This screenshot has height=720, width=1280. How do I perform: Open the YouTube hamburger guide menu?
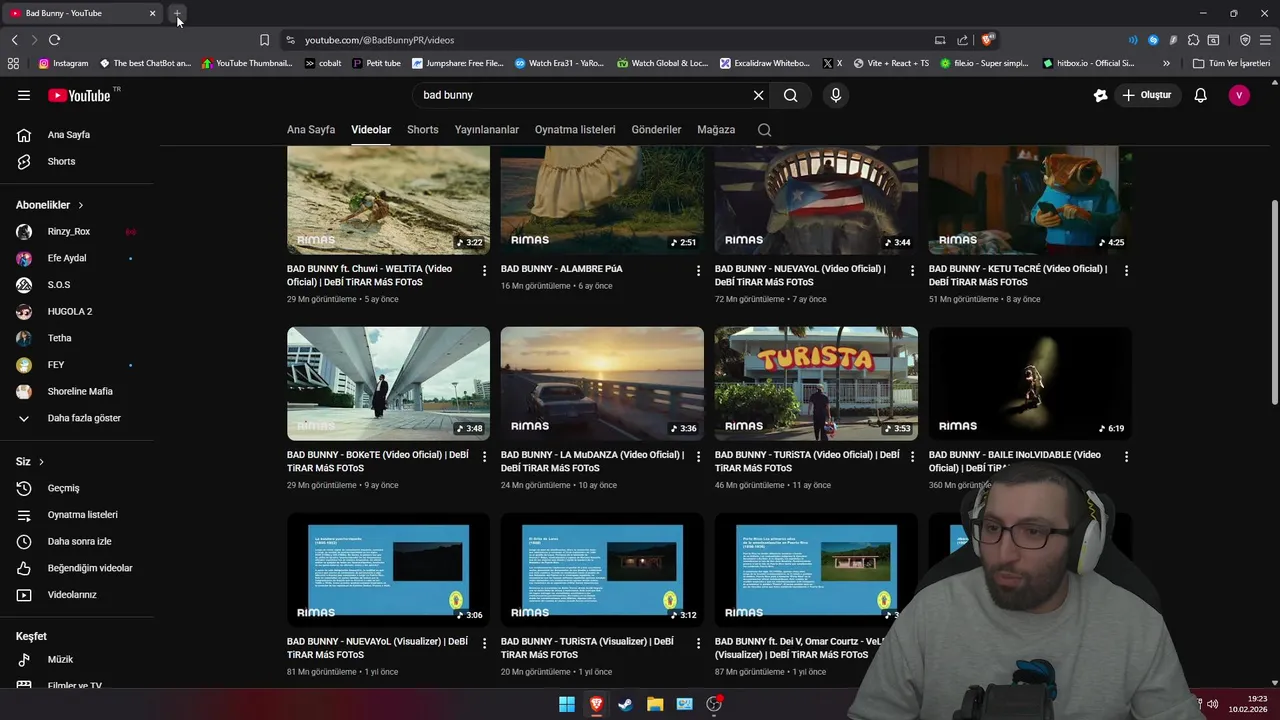pyautogui.click(x=24, y=95)
